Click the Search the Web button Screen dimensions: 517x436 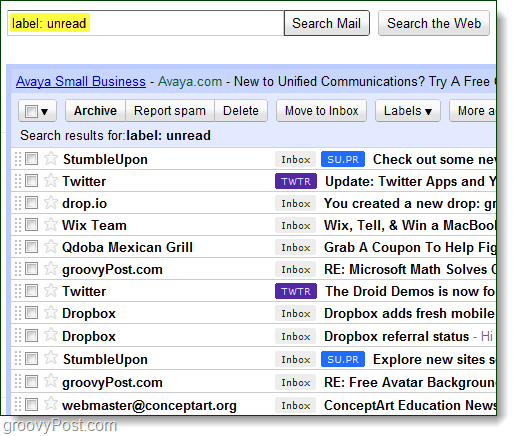click(434, 23)
